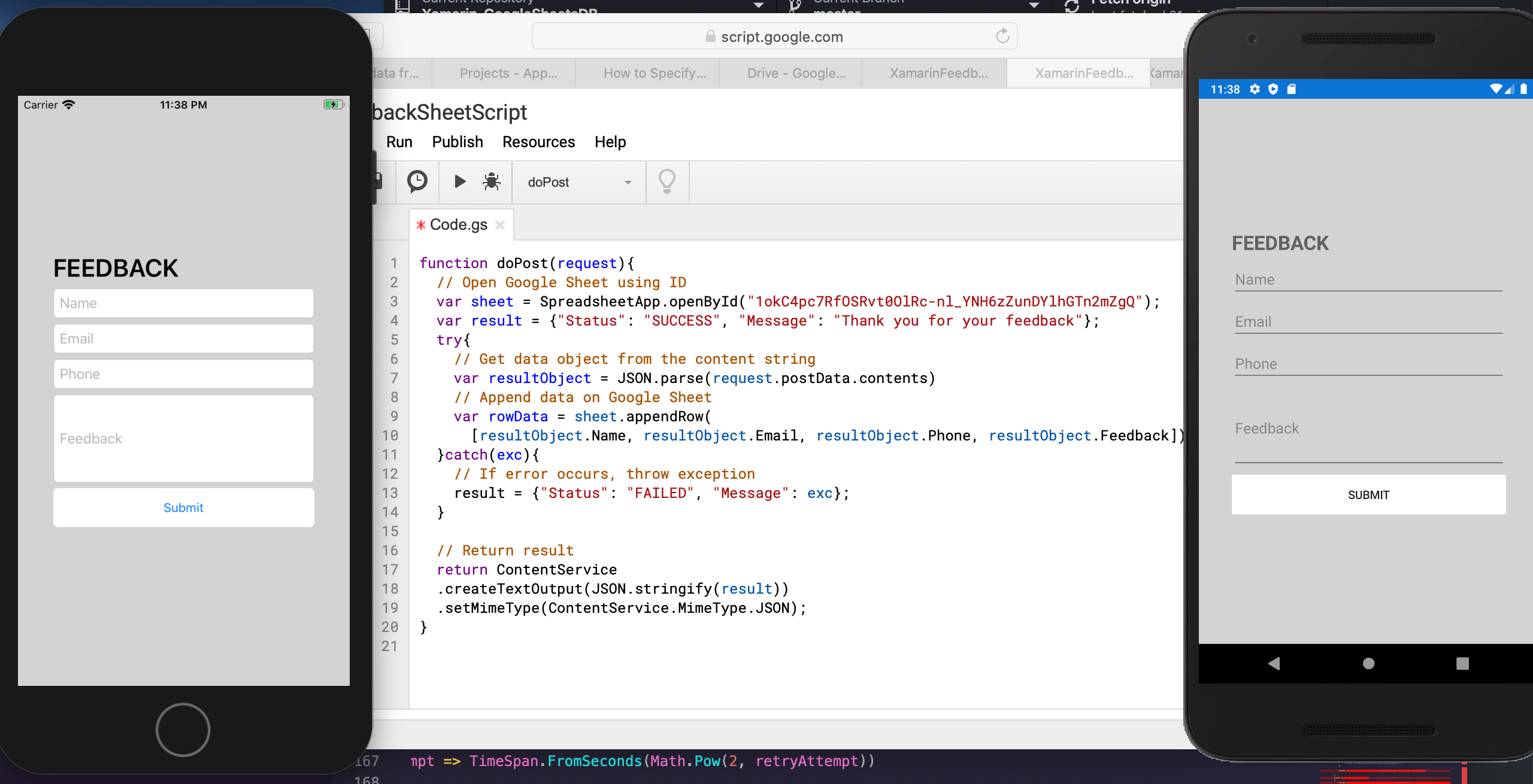Click the Name input field on iOS

pos(183,303)
